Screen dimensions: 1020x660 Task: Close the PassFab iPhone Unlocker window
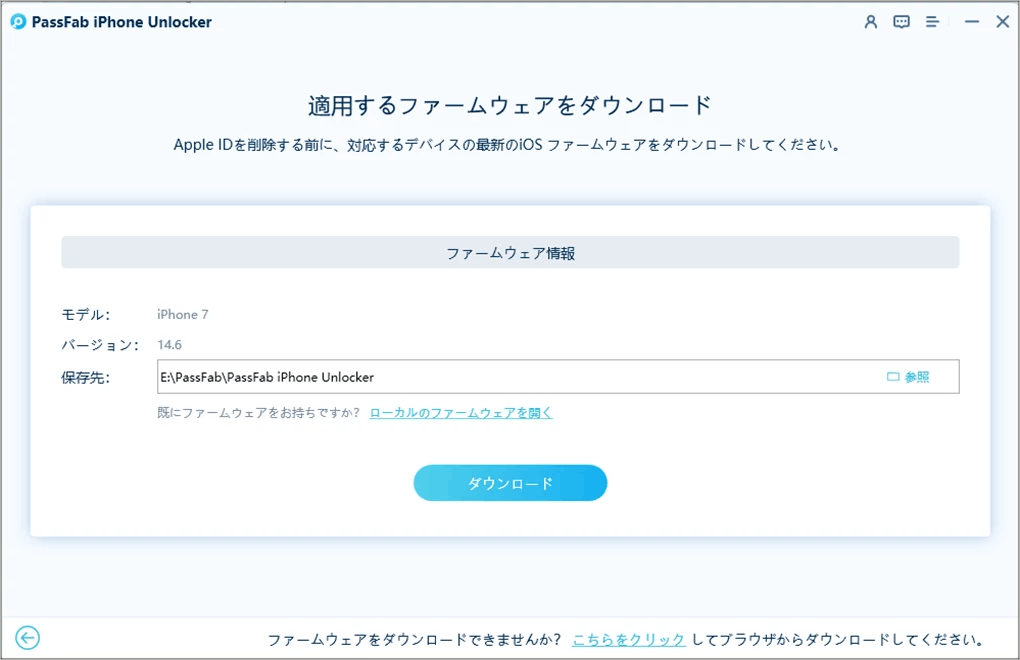coord(1002,22)
